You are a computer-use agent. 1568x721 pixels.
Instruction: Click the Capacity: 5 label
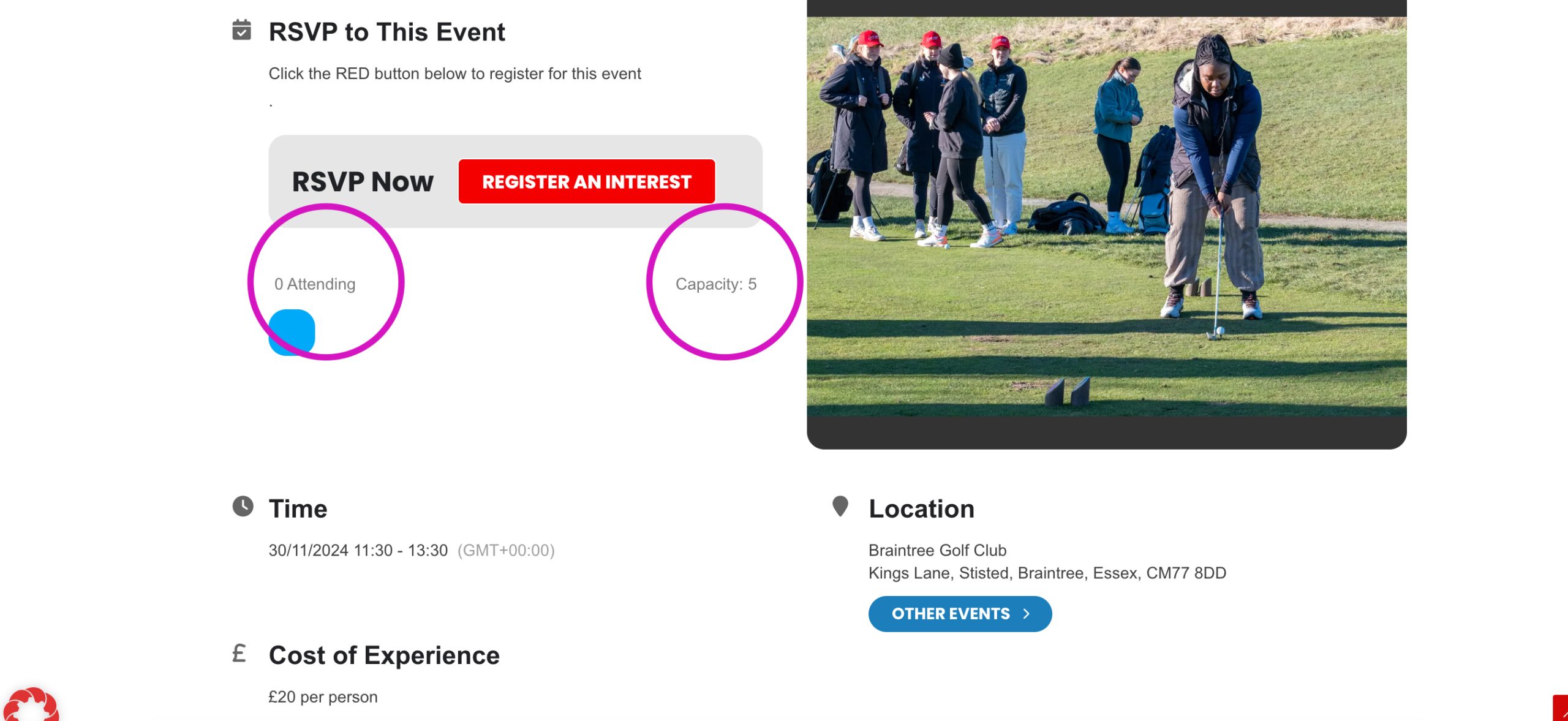pos(716,284)
